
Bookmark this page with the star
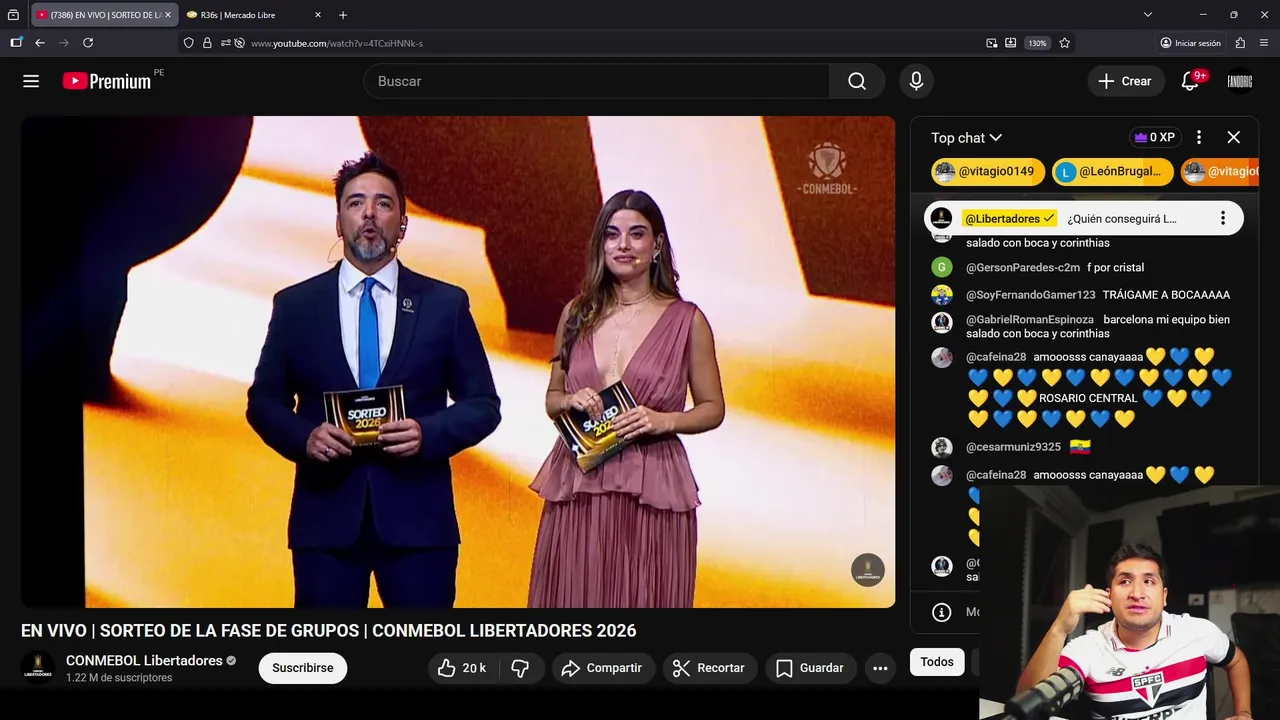1065,43
